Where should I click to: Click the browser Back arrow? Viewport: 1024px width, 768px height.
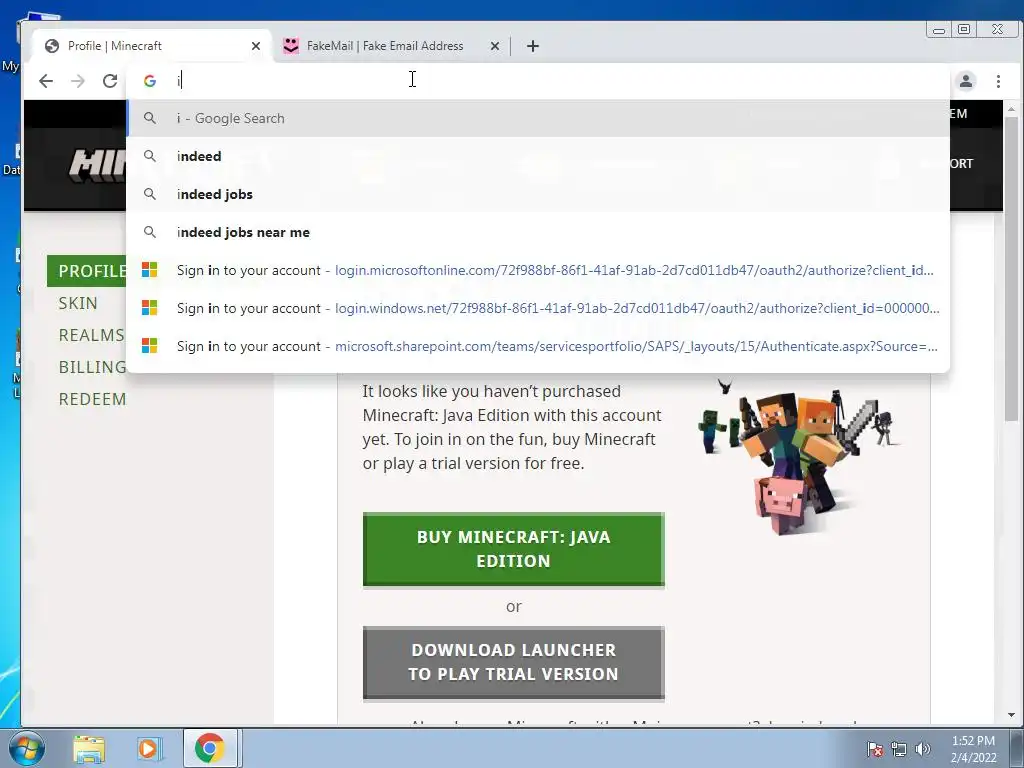click(x=46, y=81)
